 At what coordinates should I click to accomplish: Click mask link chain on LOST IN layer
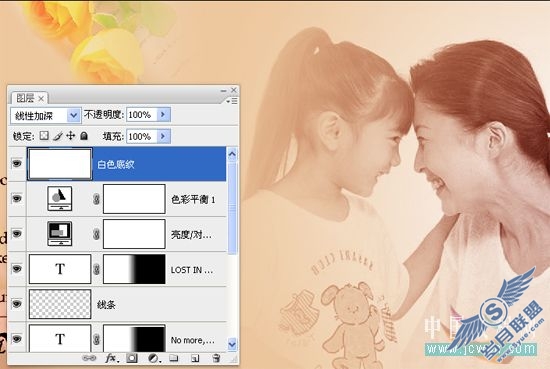pos(96,269)
